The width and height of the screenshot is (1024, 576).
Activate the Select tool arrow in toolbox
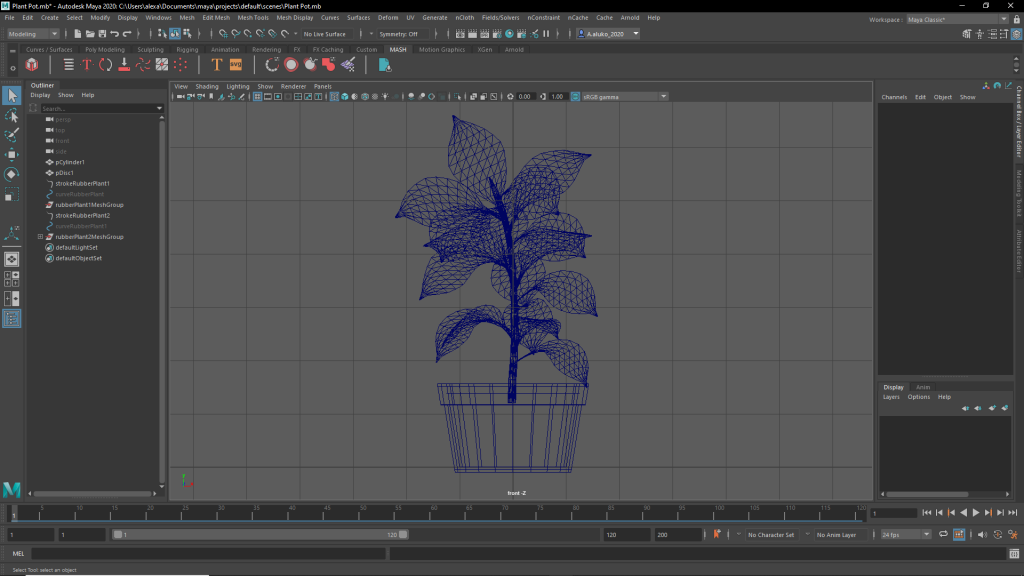click(x=12, y=96)
